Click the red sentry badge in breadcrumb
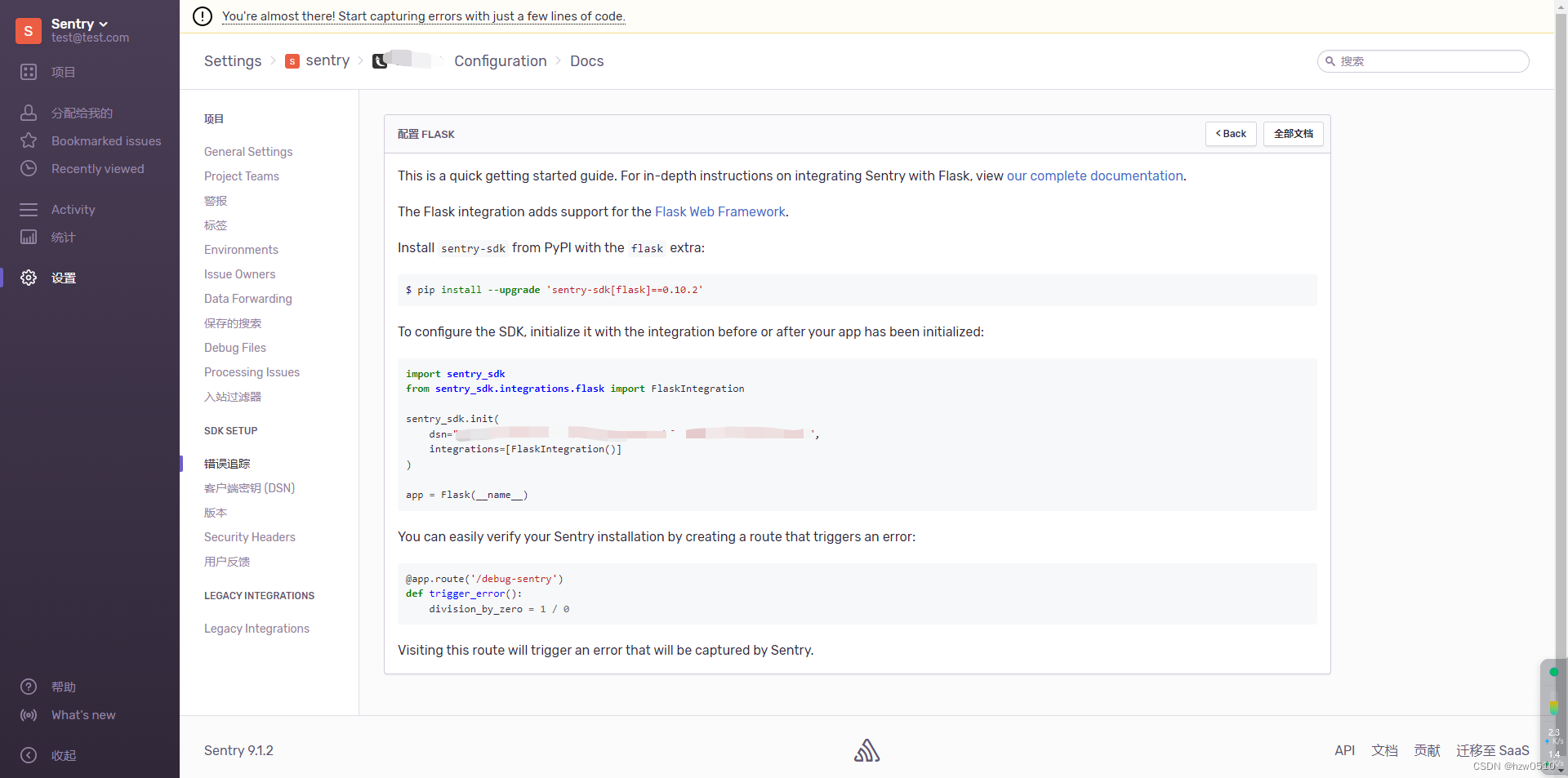Viewport: 1568px width, 778px height. (292, 61)
